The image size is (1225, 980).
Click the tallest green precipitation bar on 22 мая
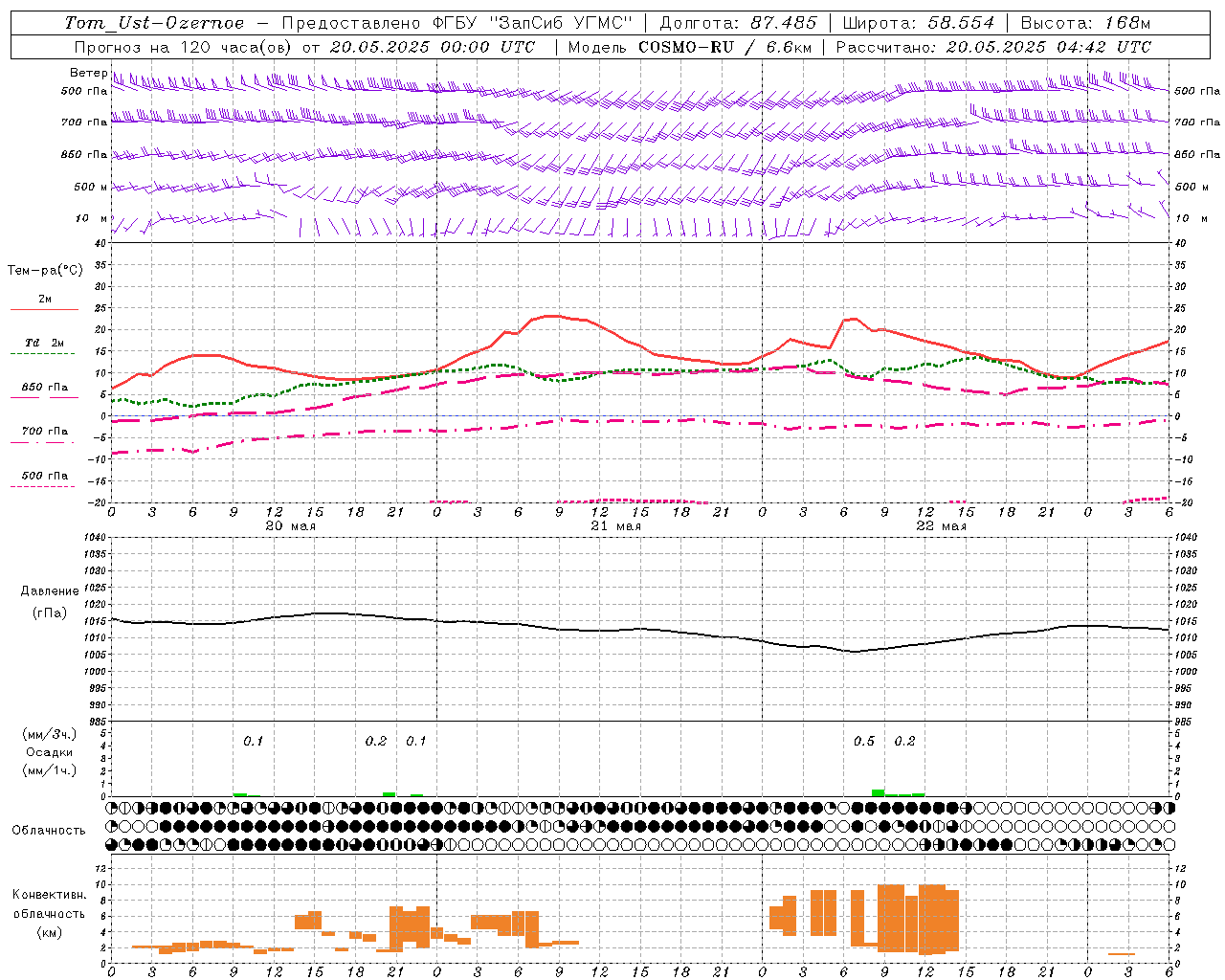click(878, 792)
